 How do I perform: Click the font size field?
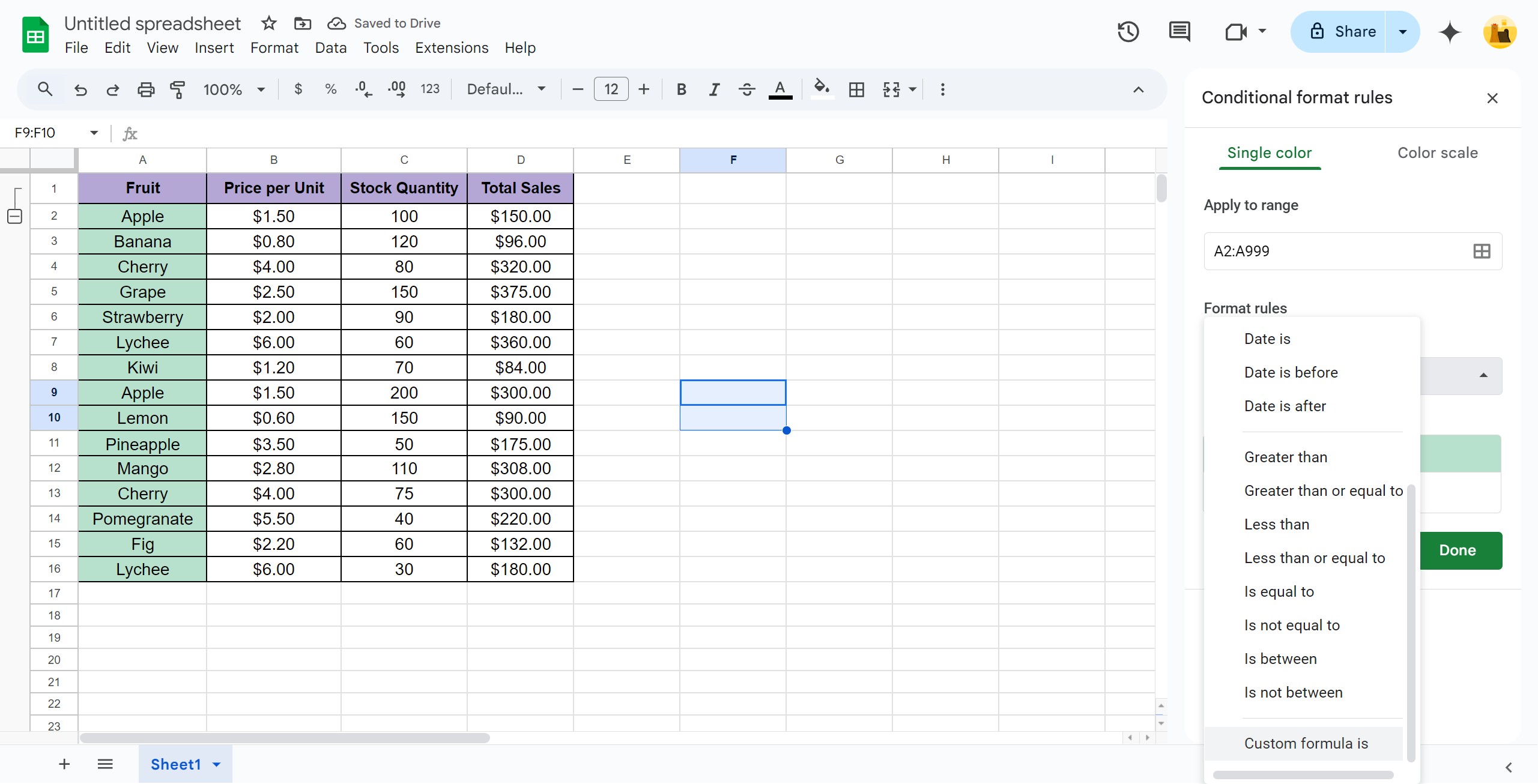point(611,89)
